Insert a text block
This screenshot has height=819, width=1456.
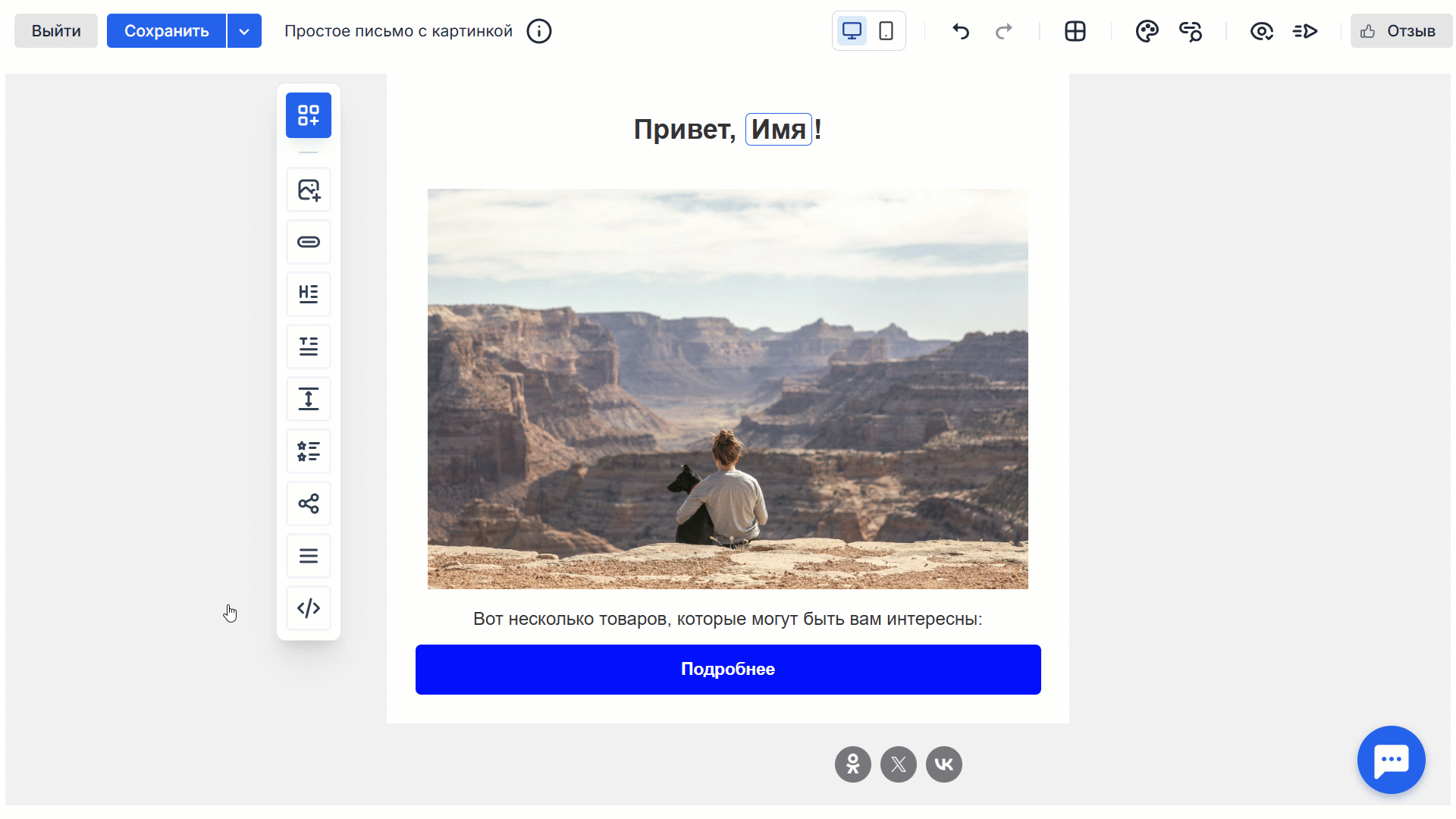point(308,347)
